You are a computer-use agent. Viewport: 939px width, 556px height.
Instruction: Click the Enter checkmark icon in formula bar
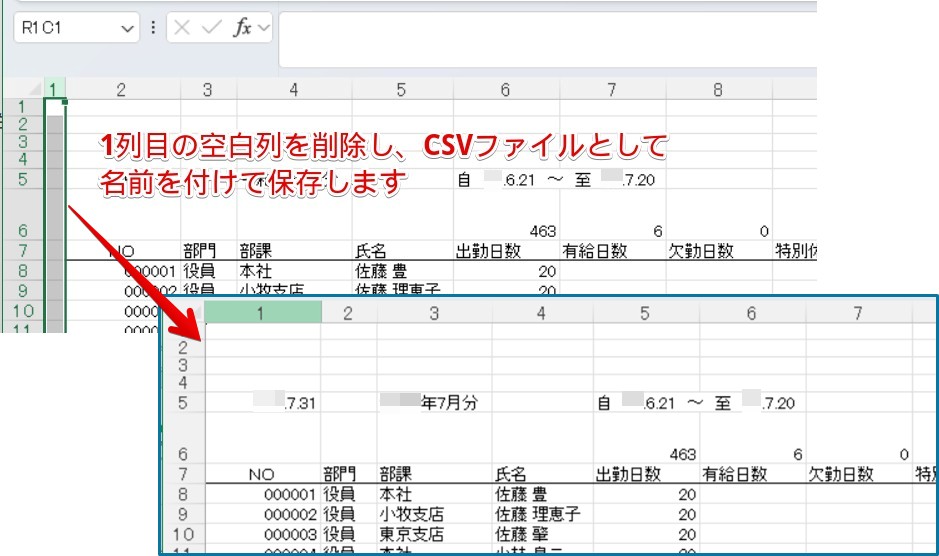point(210,29)
